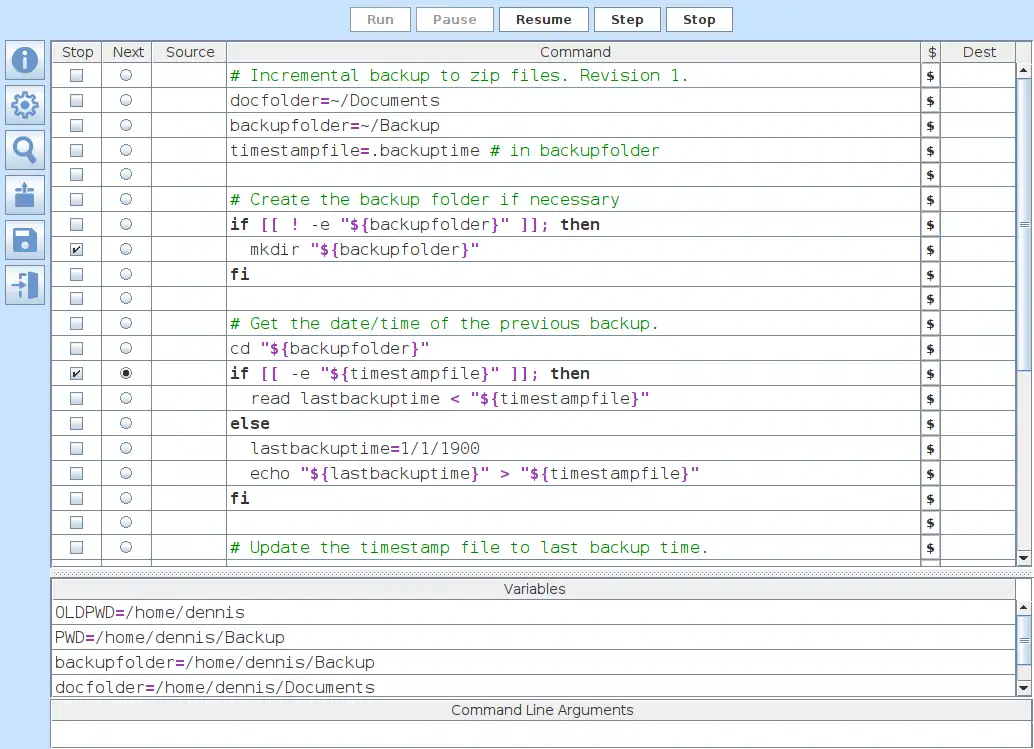Open settings with the gear icon
The image size is (1034, 749).
click(25, 104)
